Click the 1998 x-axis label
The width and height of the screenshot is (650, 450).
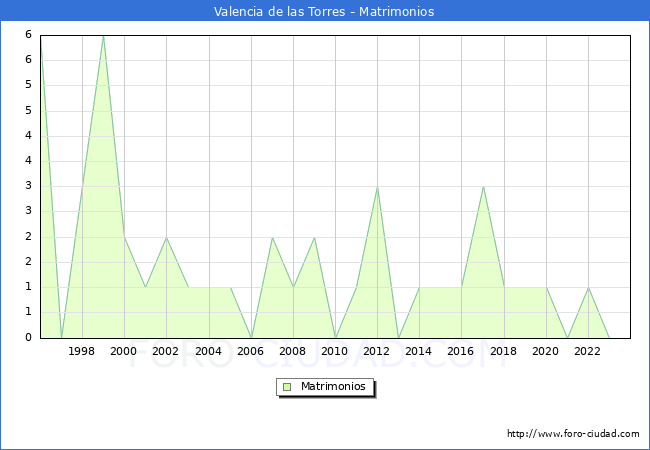click(81, 351)
